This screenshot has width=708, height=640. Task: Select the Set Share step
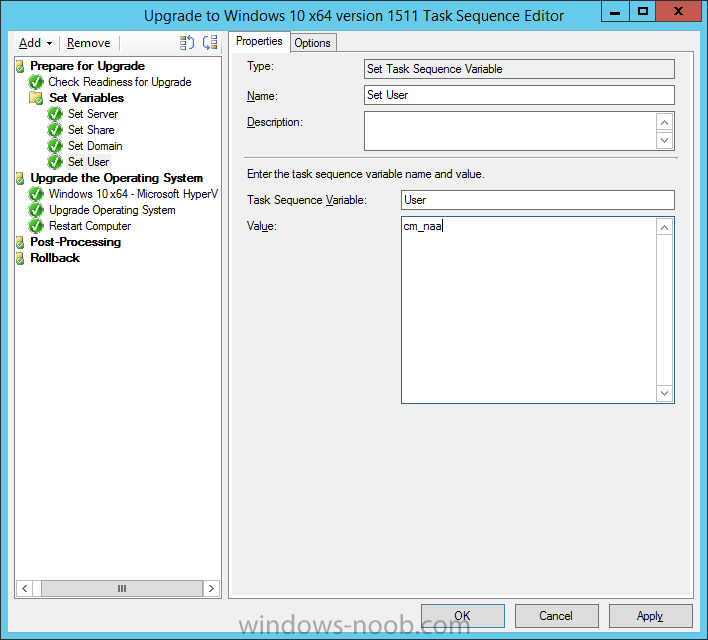point(91,130)
